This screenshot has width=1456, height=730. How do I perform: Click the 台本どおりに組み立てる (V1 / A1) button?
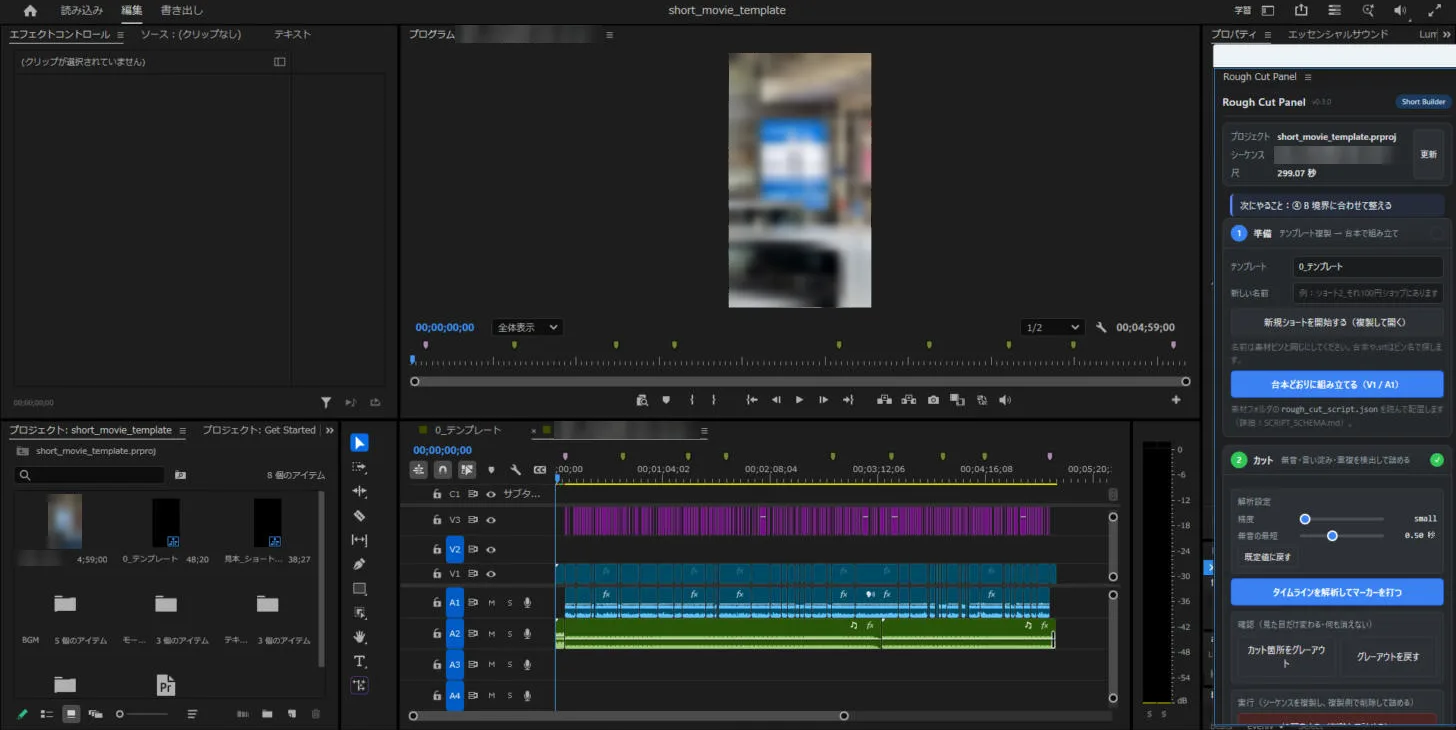(1337, 384)
